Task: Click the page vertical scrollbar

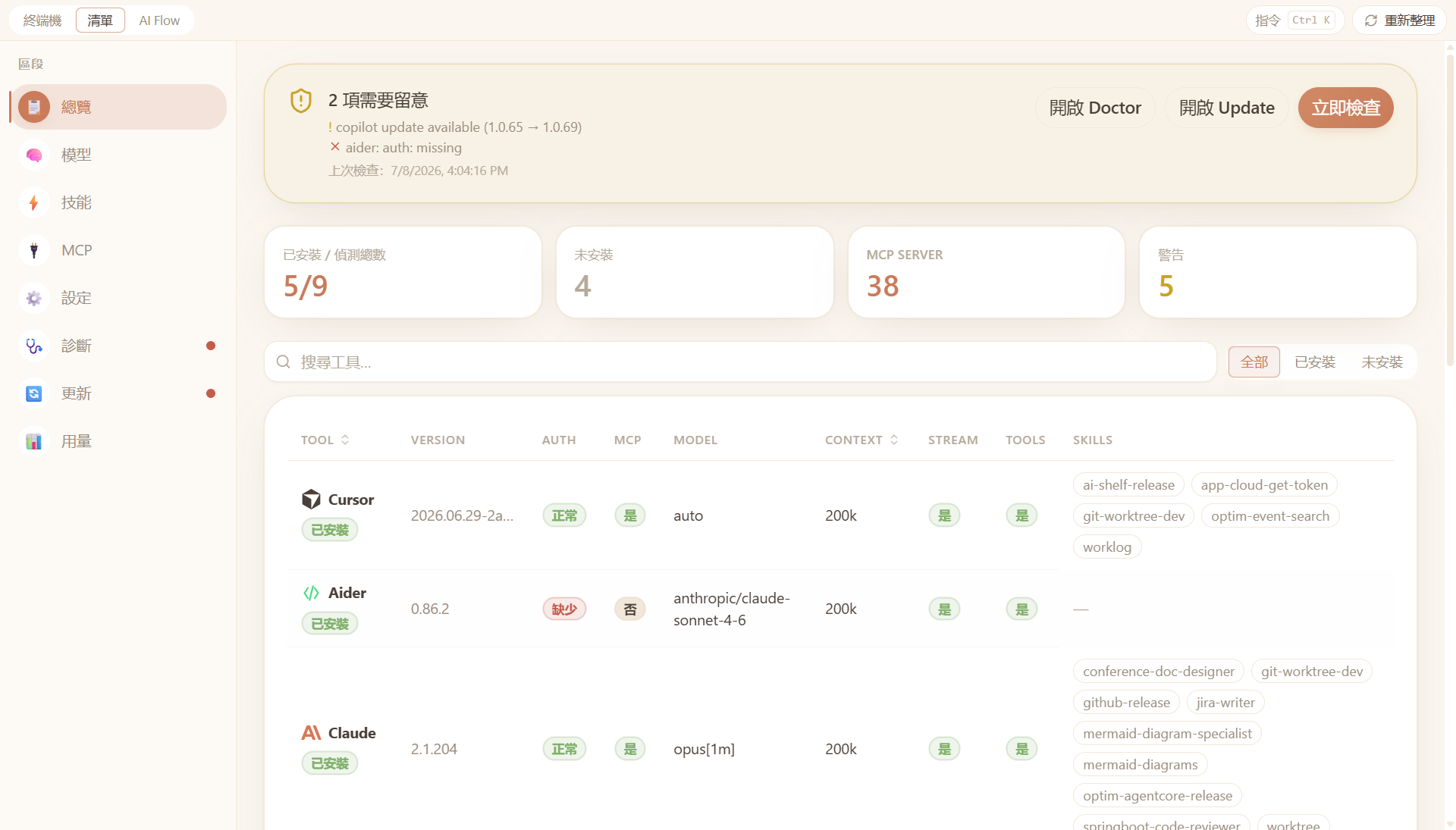Action: [x=1450, y=212]
